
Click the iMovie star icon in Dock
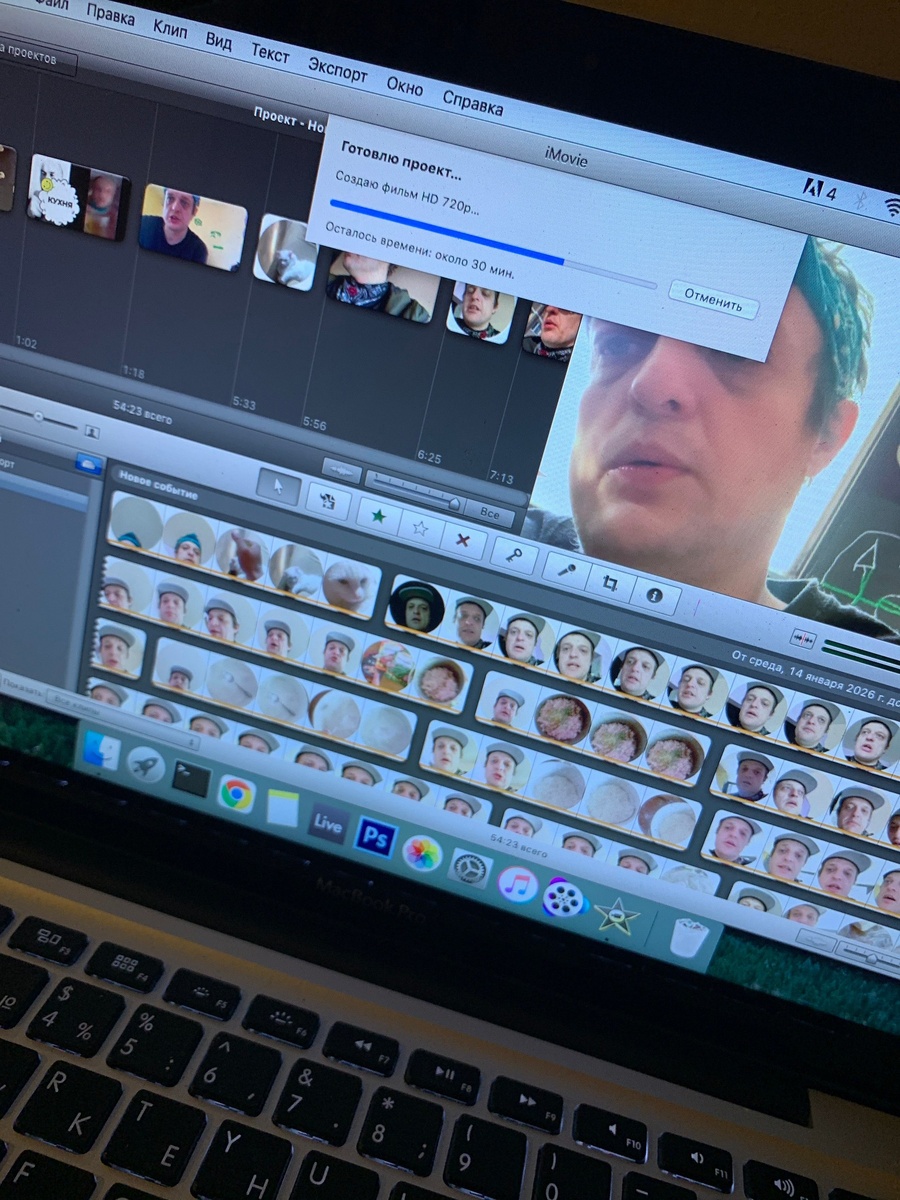point(616,915)
